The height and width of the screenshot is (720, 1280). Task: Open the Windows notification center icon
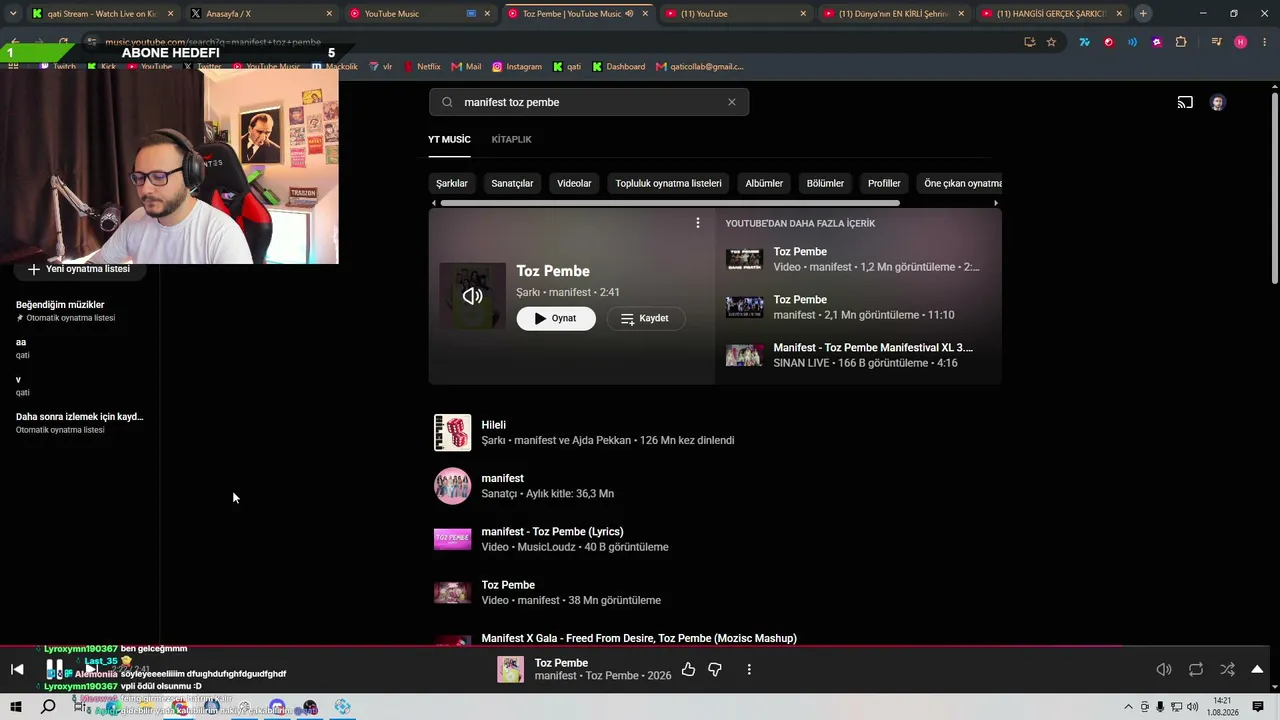coord(1258,707)
